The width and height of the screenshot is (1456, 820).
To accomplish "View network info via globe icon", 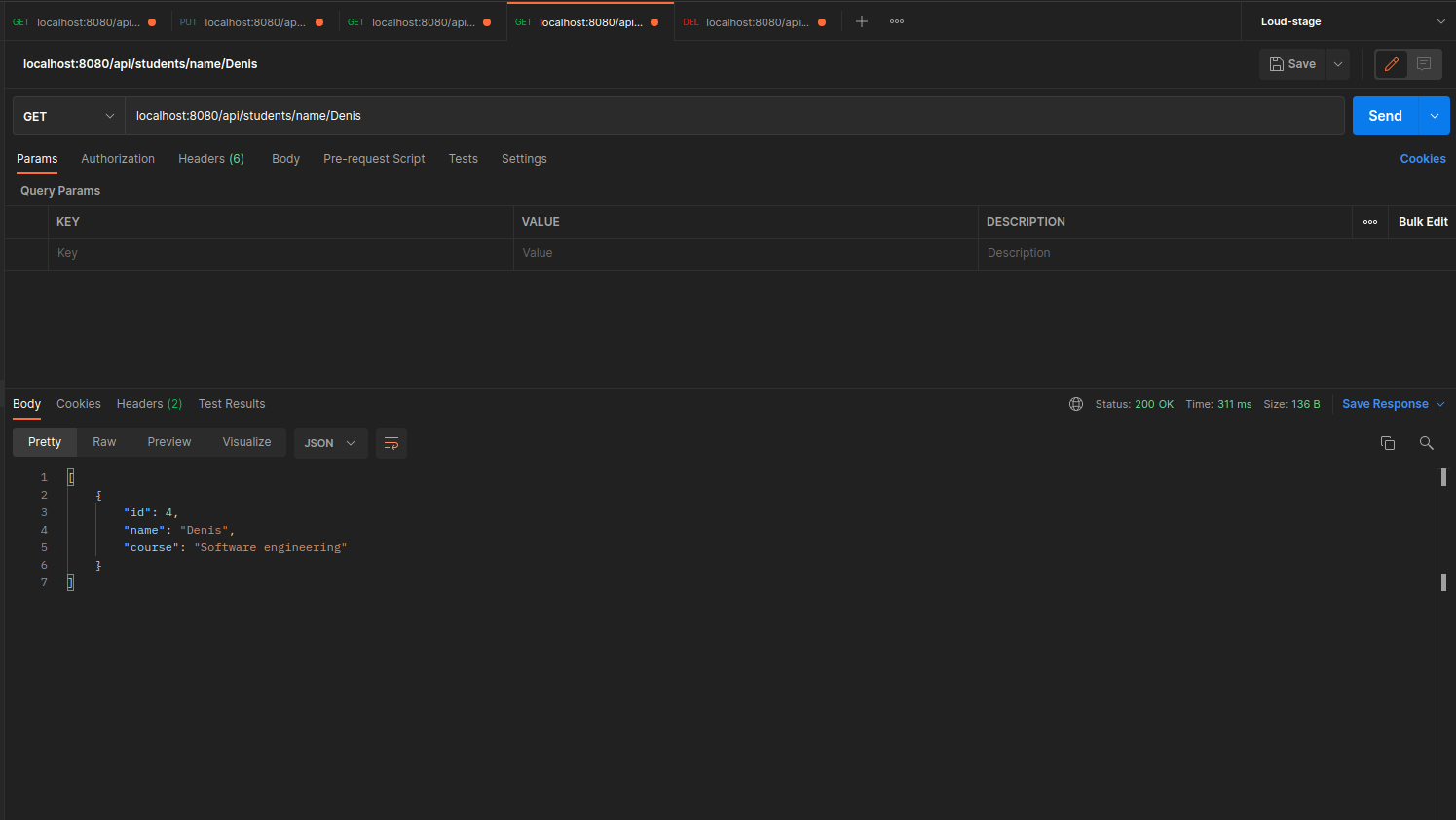I will click(x=1076, y=404).
